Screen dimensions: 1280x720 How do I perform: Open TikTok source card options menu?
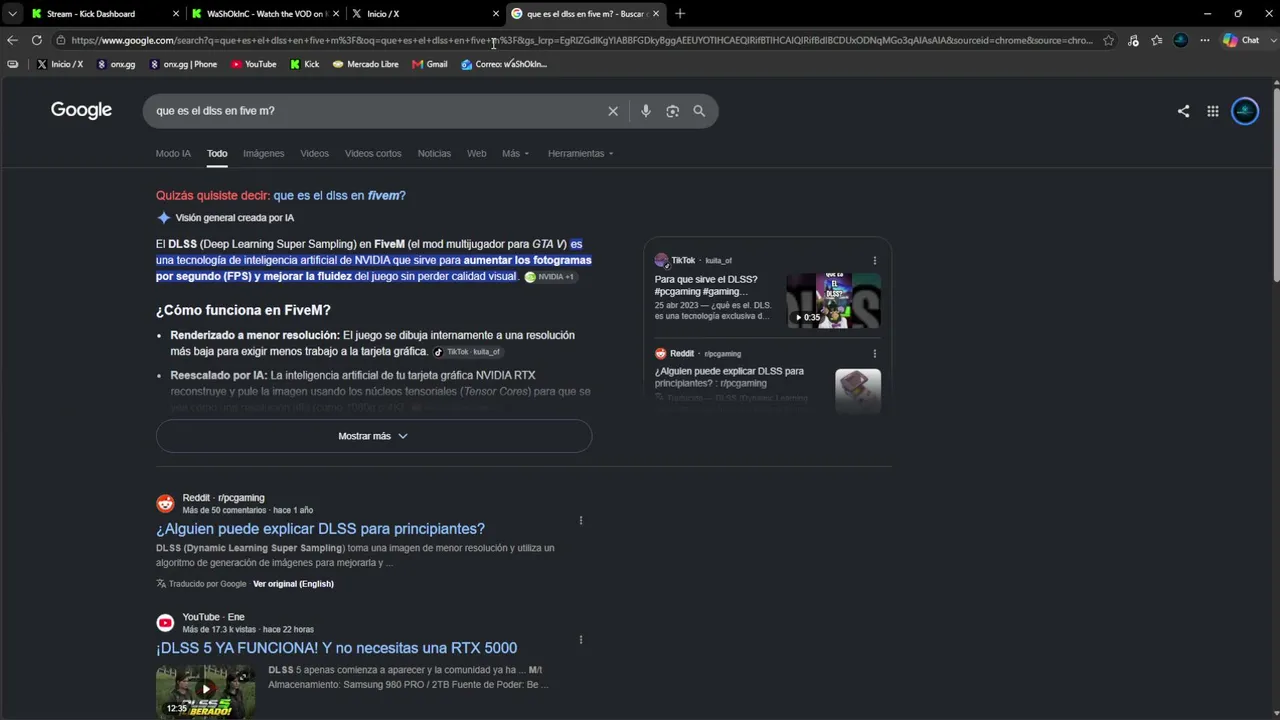point(875,261)
